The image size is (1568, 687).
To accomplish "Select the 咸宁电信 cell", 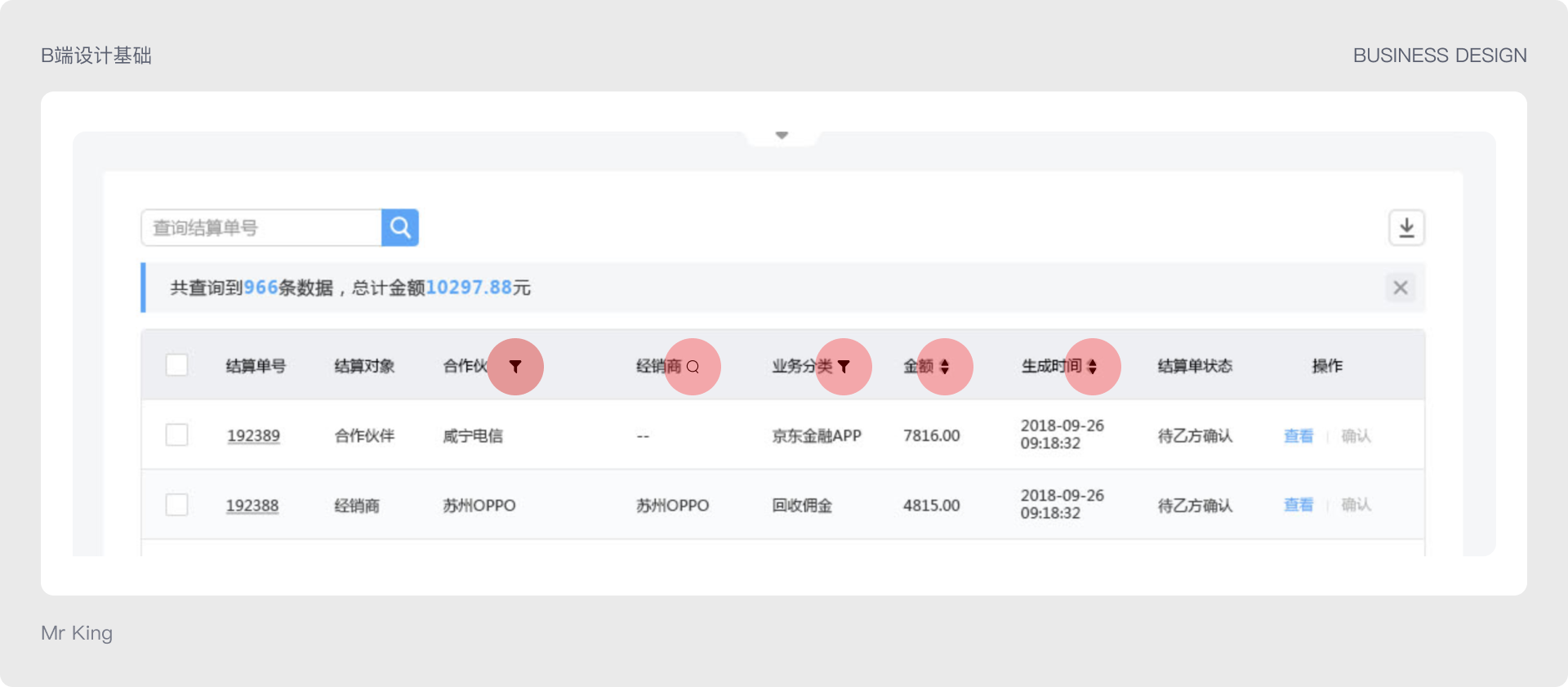I will [x=473, y=436].
